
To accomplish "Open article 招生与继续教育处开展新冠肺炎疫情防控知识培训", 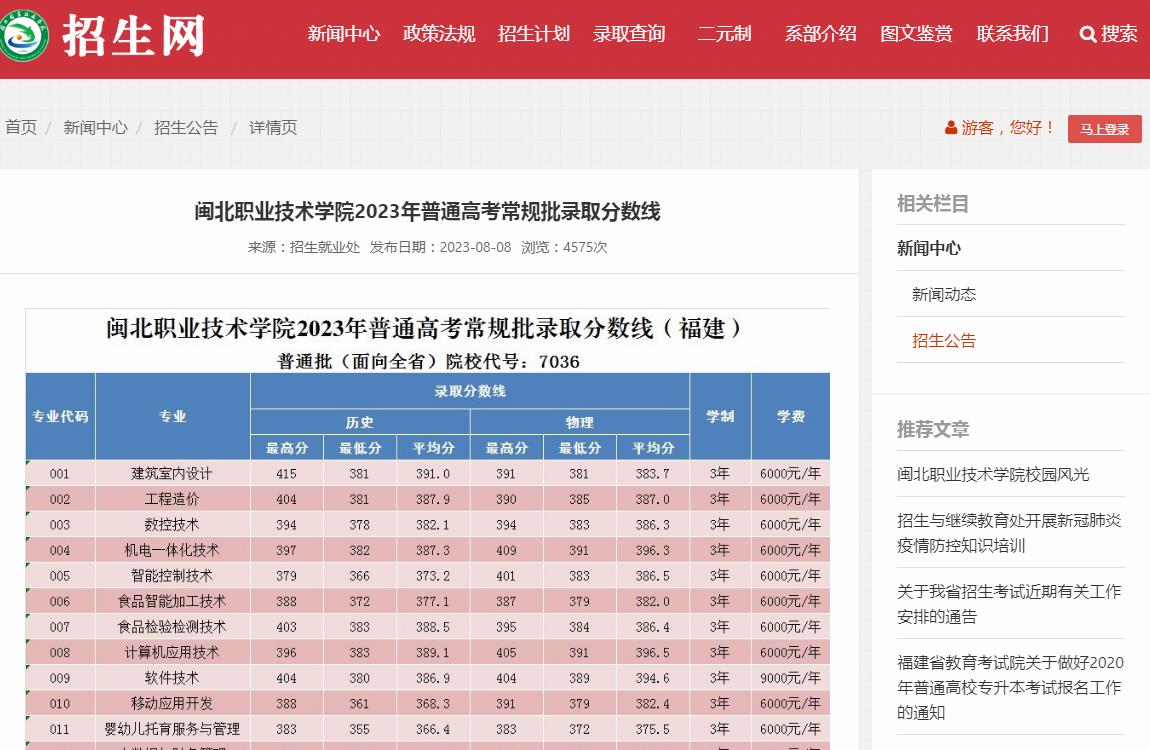I will coord(1009,533).
